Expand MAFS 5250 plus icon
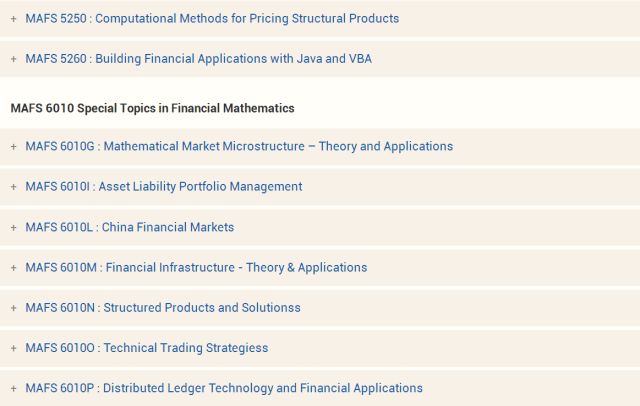Viewport: 640px width, 406px height. point(13,19)
